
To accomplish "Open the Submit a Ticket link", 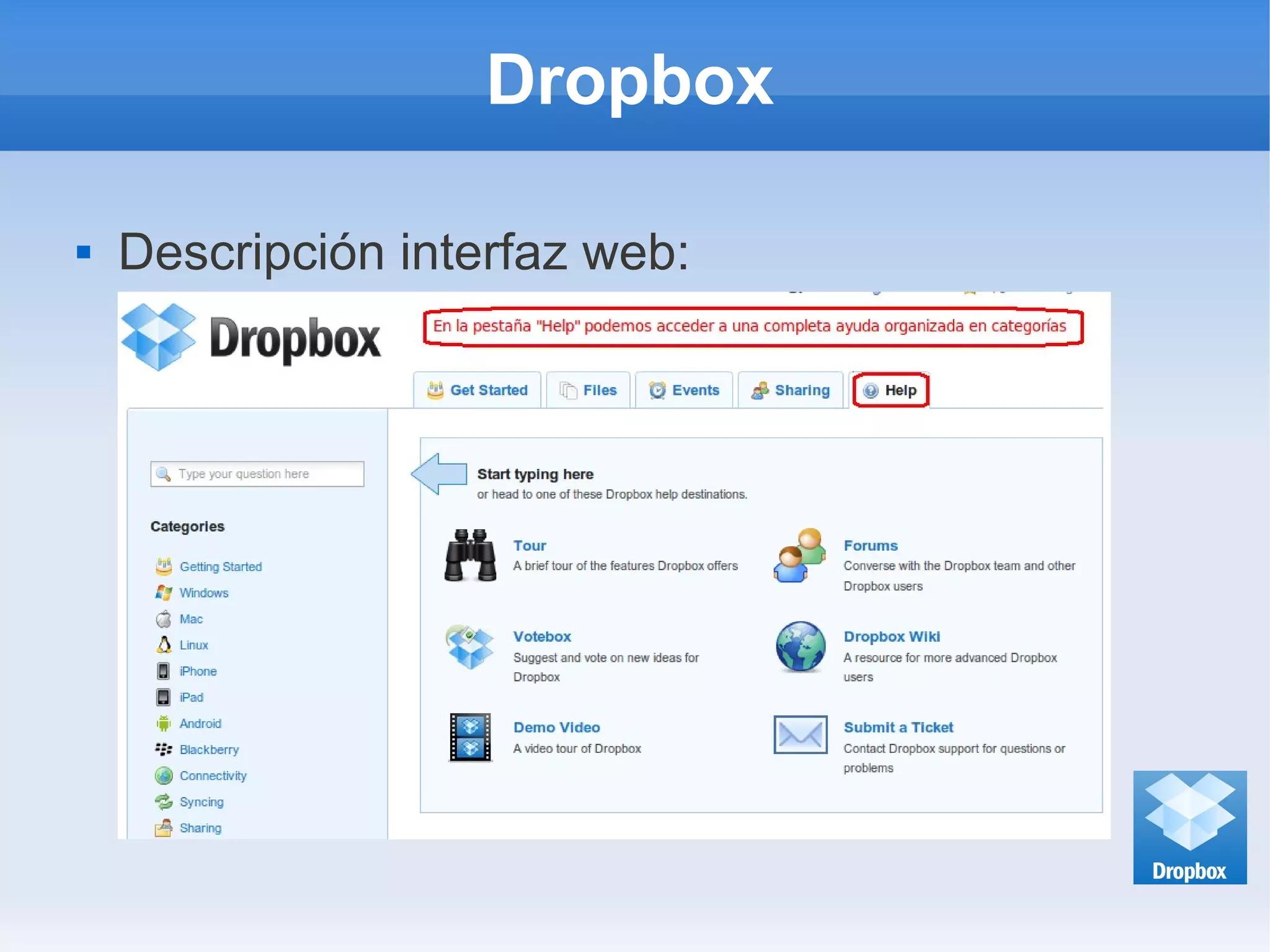I will 899,727.
